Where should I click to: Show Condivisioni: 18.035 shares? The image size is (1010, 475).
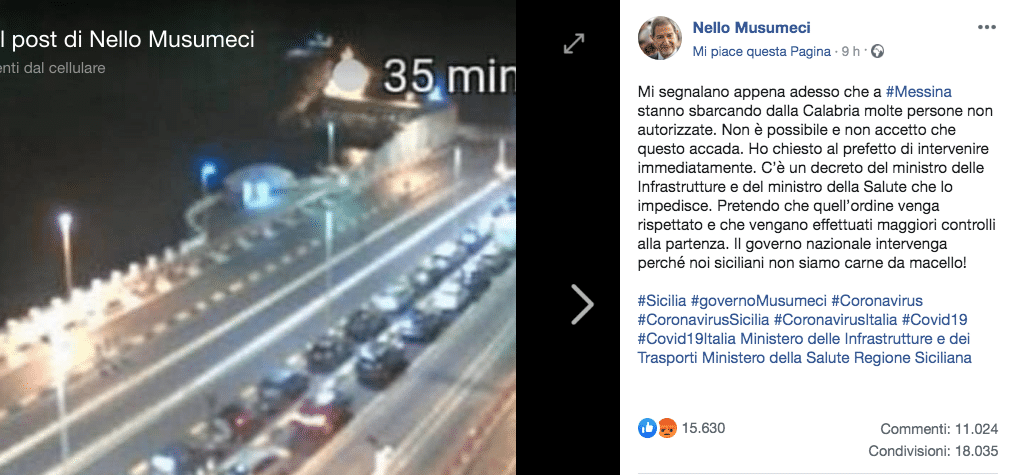(x=933, y=451)
